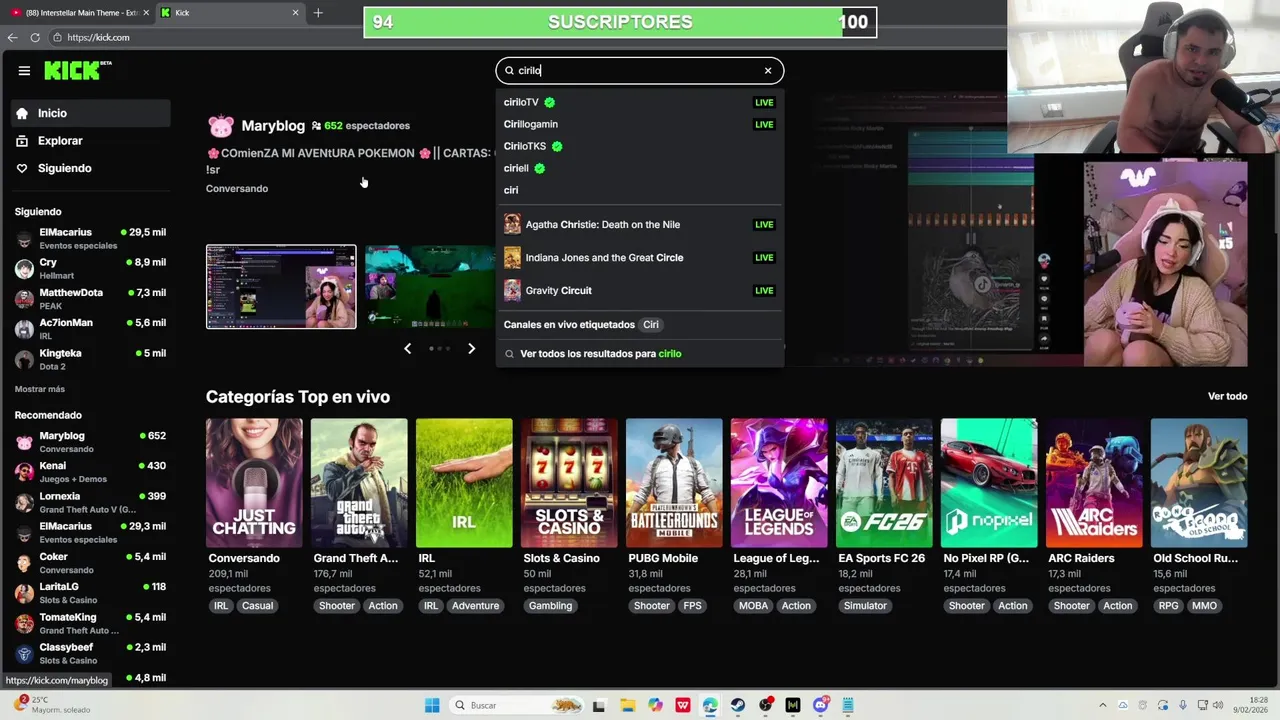This screenshot has width=1280, height=720.
Task: Open Ac7ionMan IRL channel
Action: (x=90, y=329)
